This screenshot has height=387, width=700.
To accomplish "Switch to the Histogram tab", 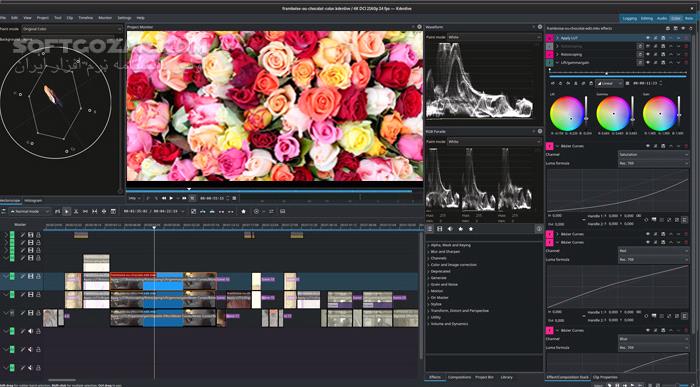I will pyautogui.click(x=33, y=201).
